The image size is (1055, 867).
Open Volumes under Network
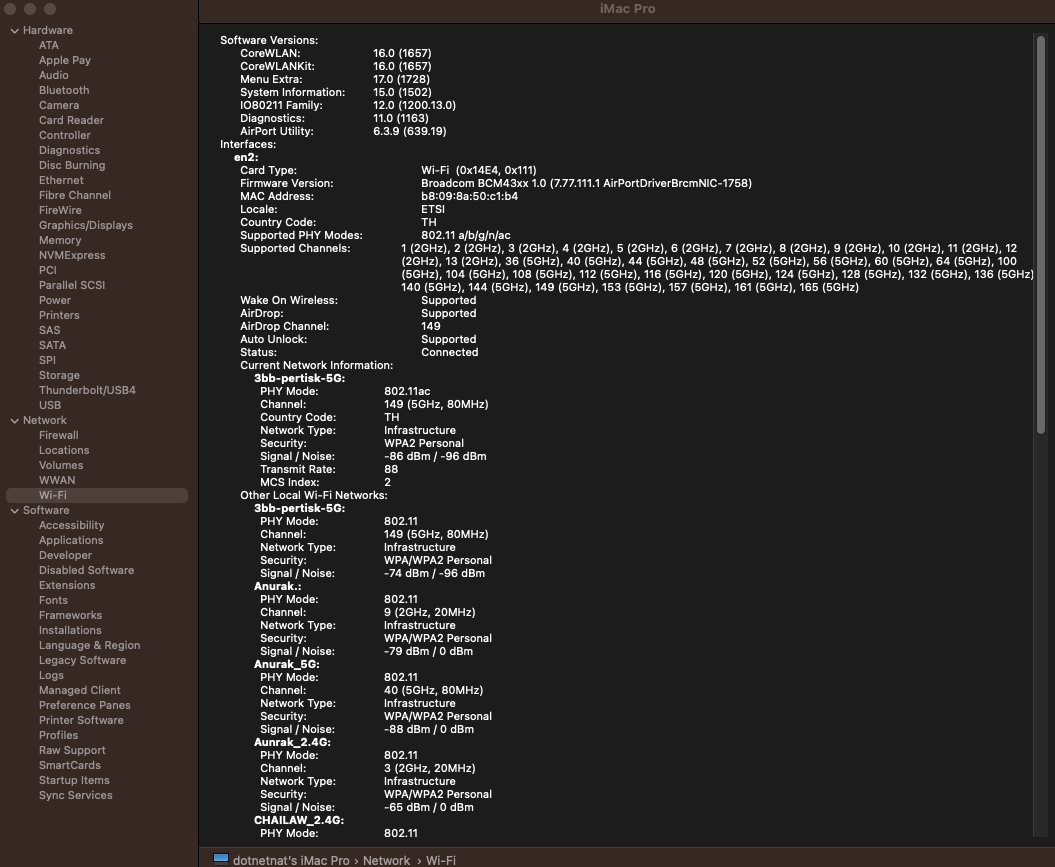coord(61,465)
